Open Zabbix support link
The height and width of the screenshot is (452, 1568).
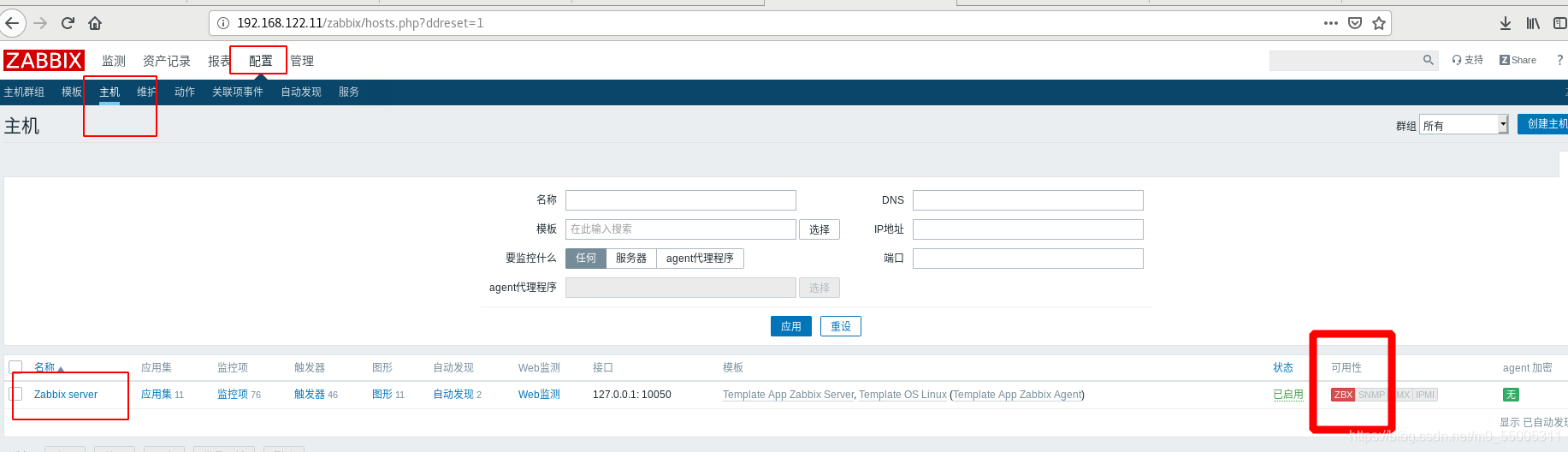point(1468,60)
